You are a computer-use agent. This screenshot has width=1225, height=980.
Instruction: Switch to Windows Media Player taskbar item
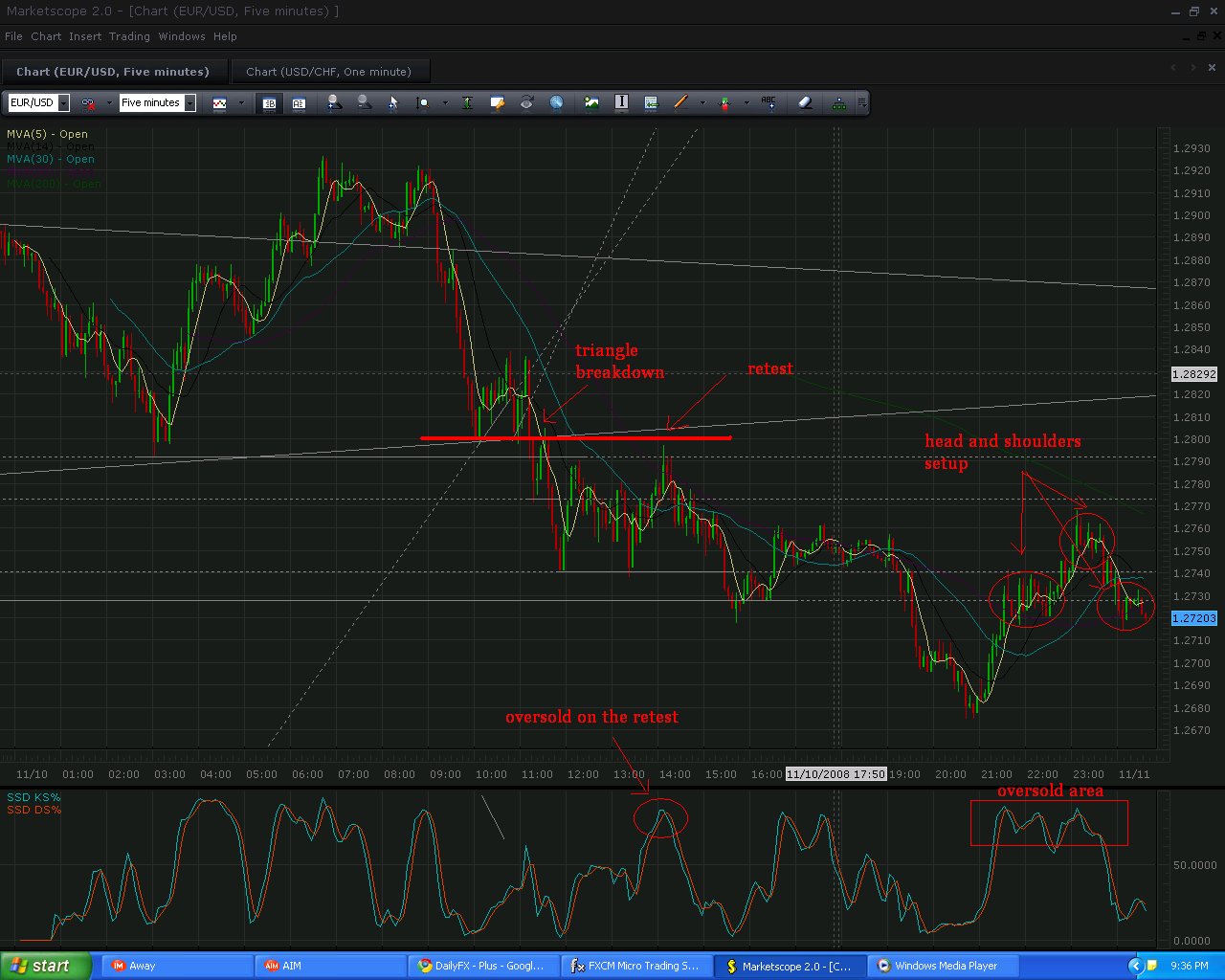(x=943, y=966)
